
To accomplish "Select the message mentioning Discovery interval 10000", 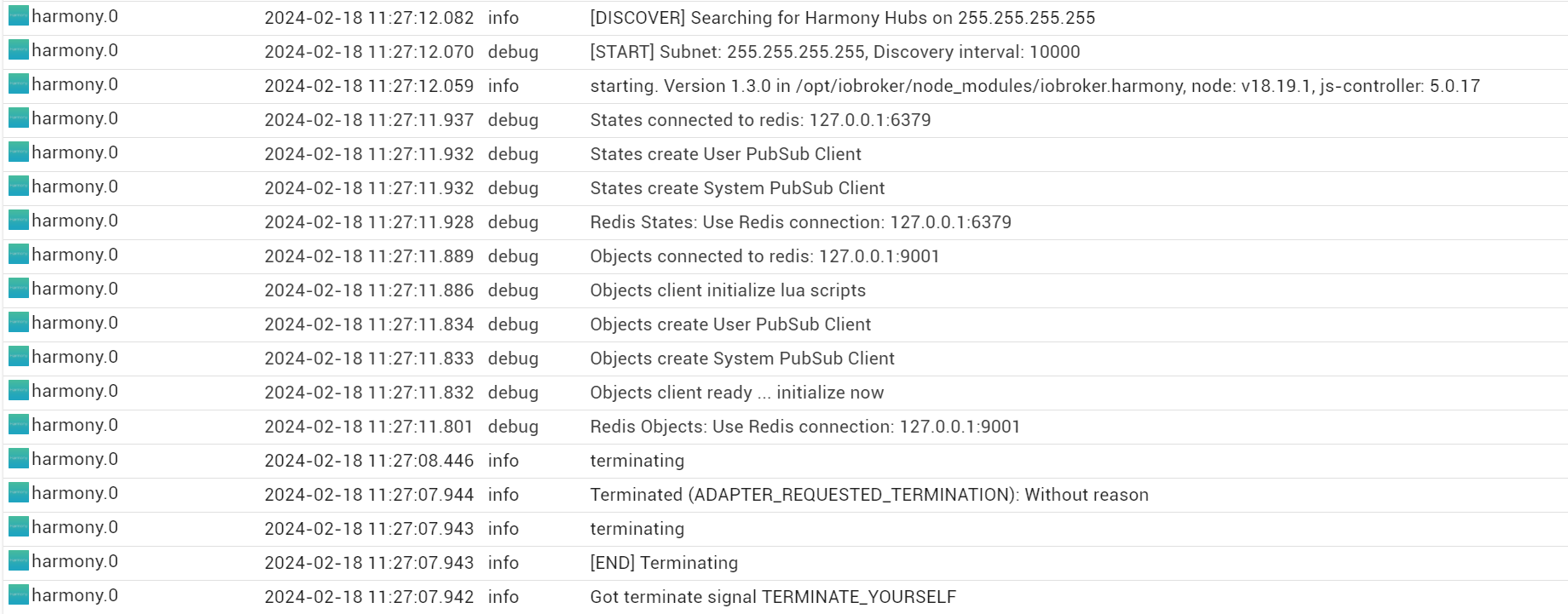I will [835, 52].
